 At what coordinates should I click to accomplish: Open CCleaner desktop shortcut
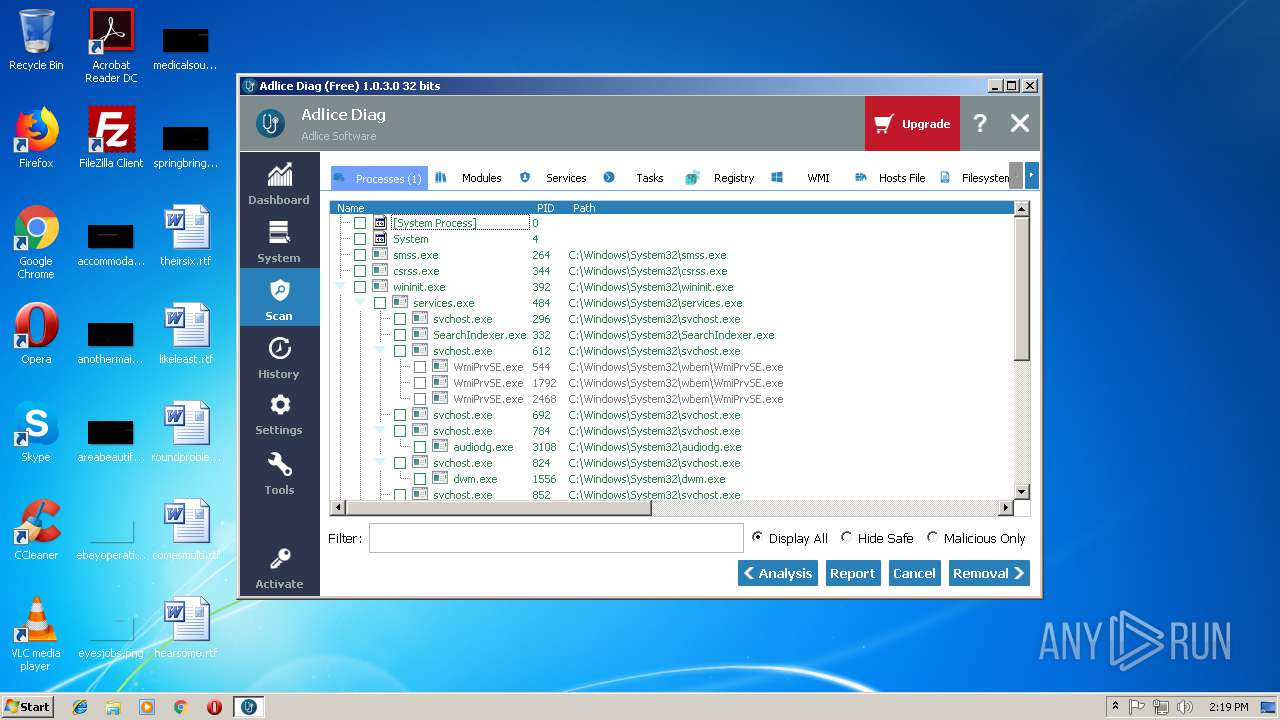36,530
